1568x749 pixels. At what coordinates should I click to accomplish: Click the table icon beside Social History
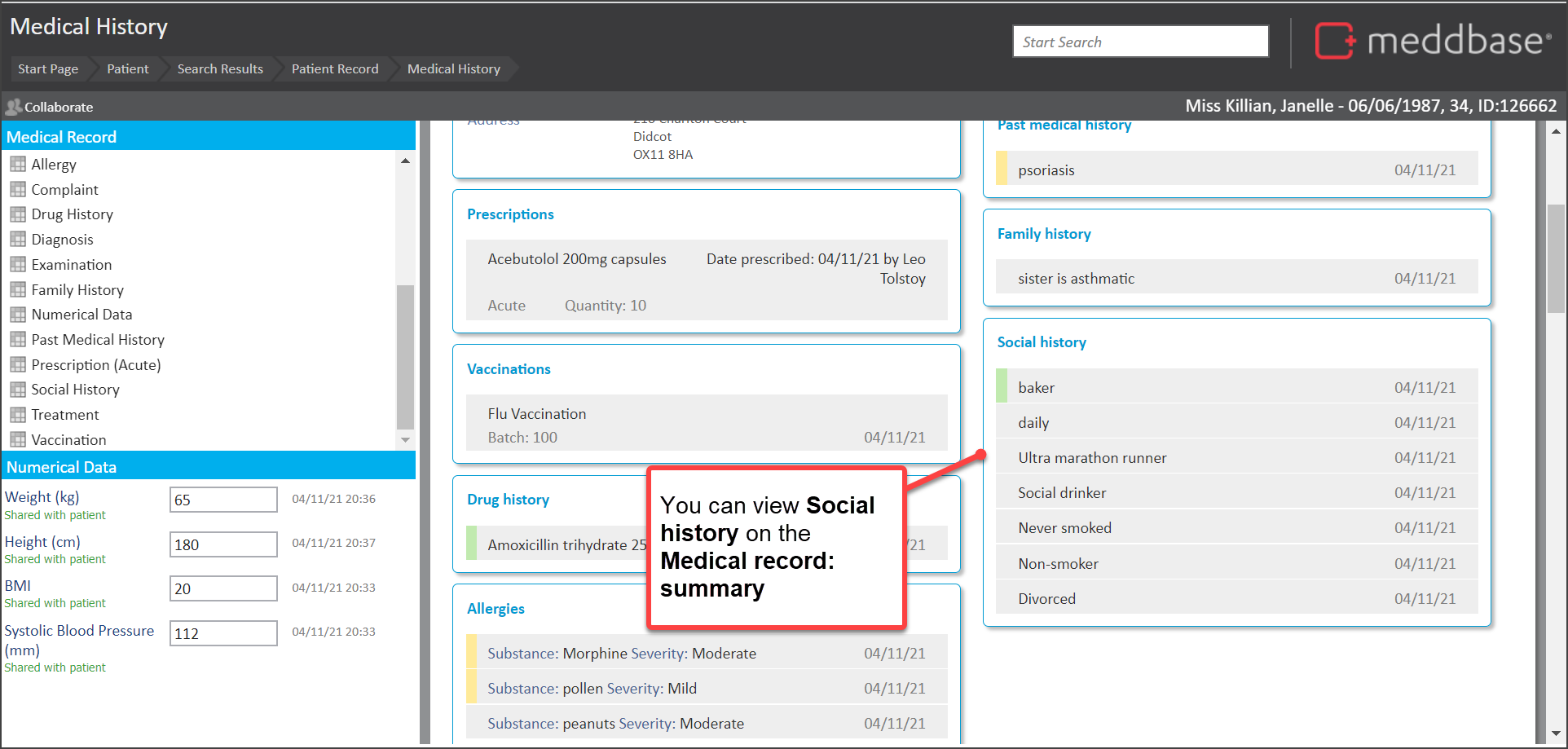click(x=18, y=390)
